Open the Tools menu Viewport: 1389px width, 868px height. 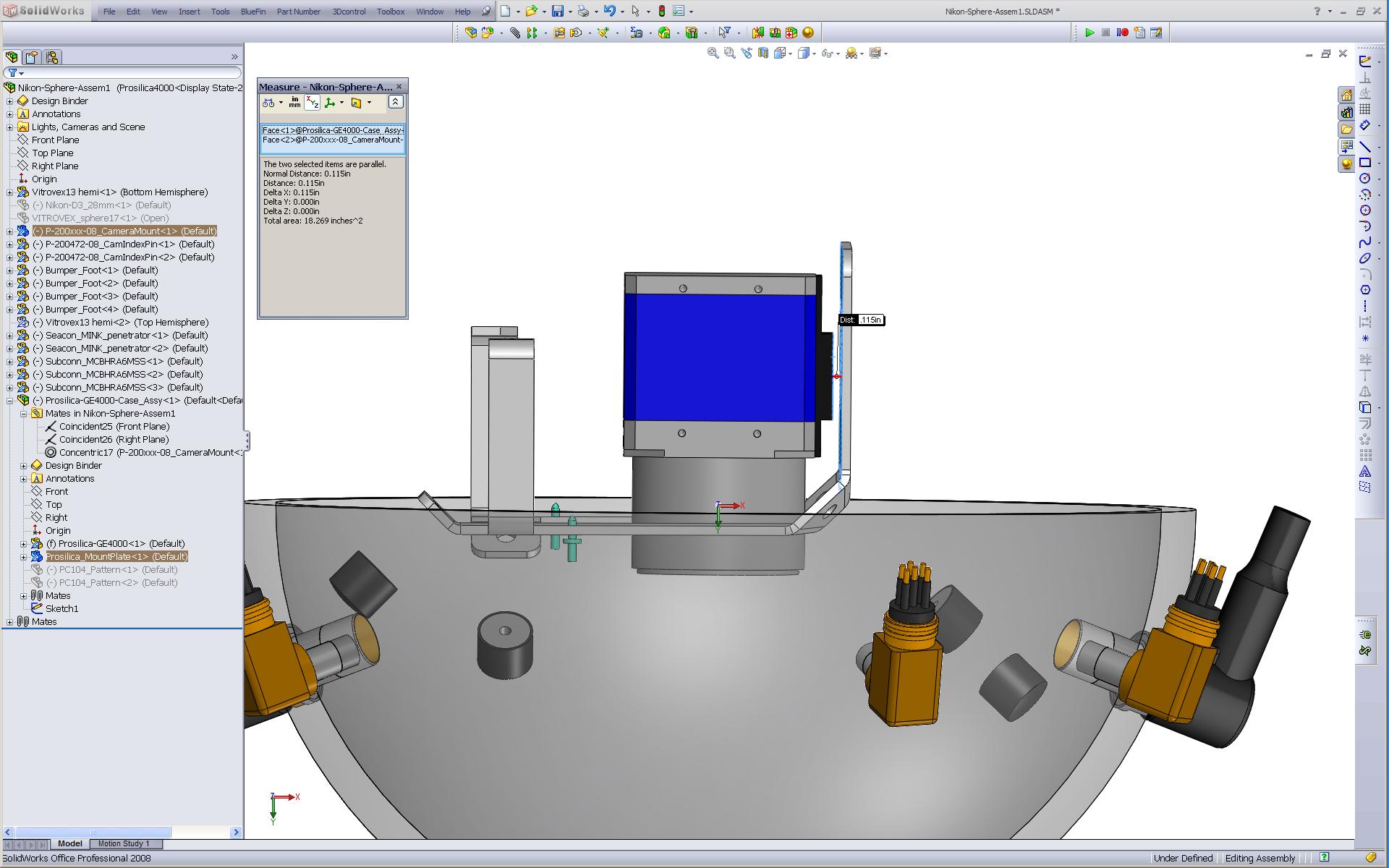click(x=221, y=12)
